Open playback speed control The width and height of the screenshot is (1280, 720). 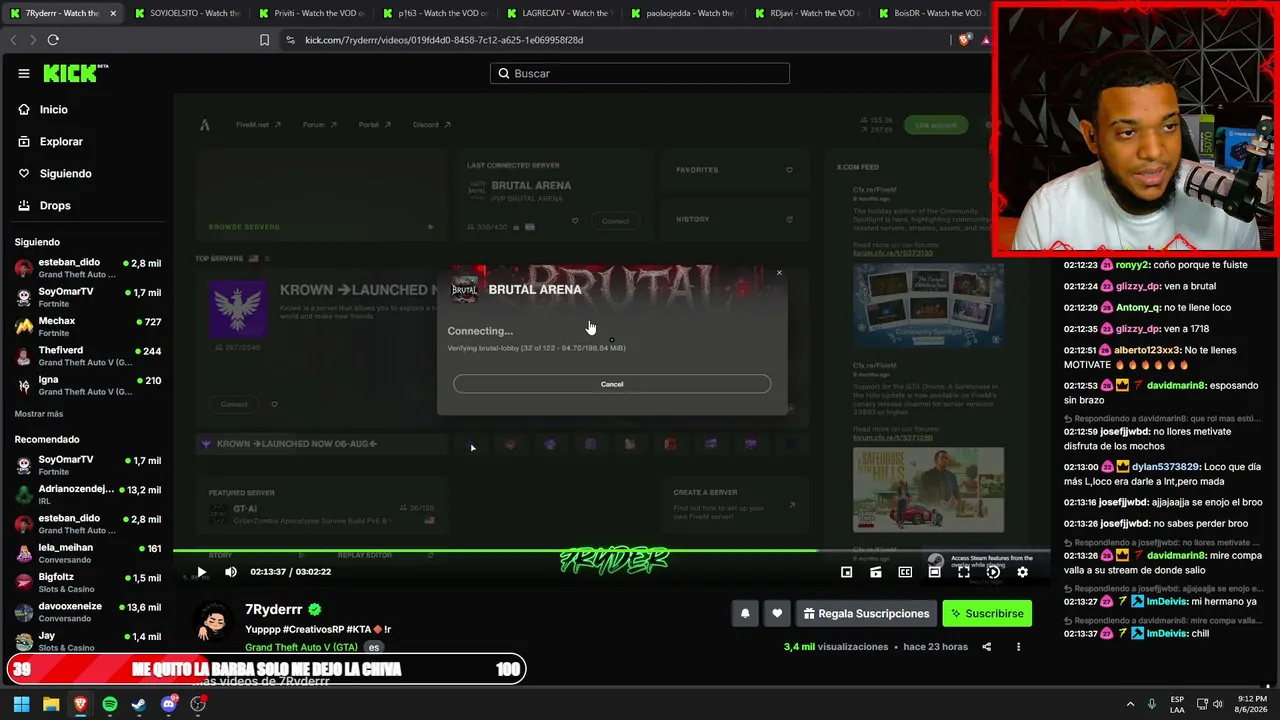tap(993, 572)
